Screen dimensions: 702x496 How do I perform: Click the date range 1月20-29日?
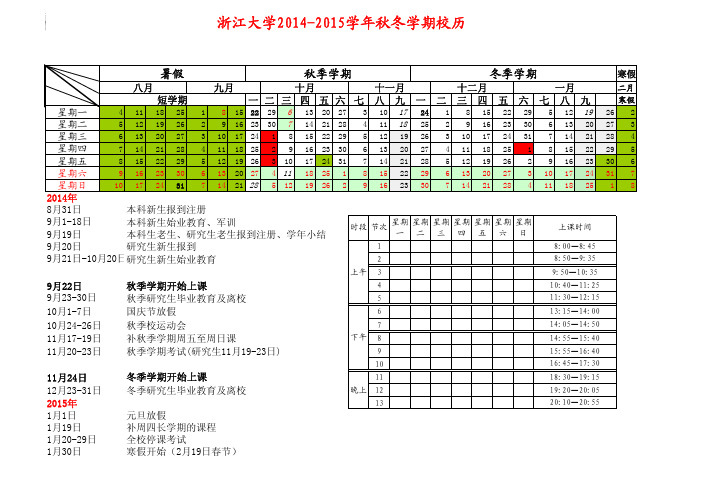(x=71, y=440)
